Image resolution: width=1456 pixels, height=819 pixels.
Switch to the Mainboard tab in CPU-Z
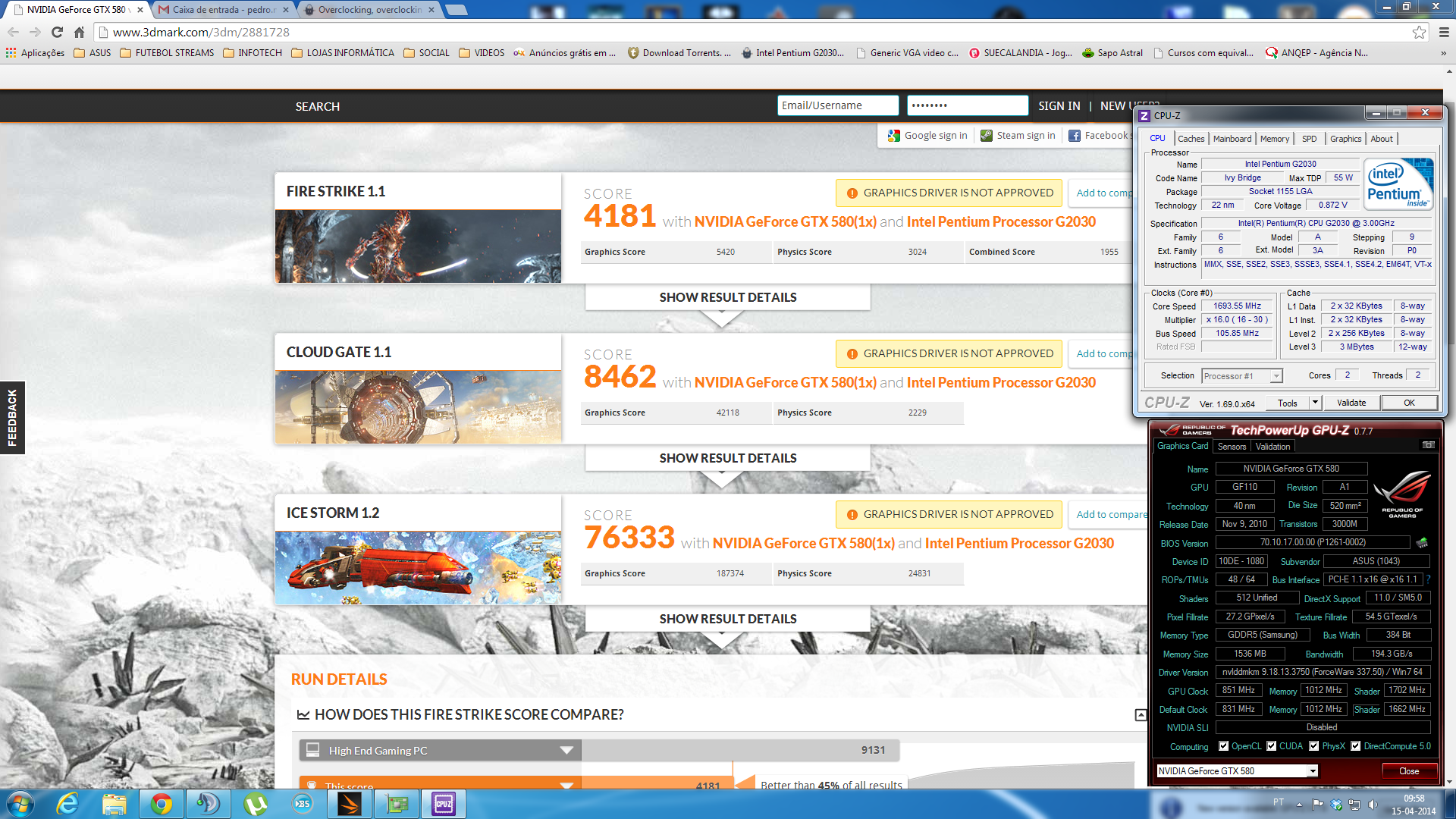pyautogui.click(x=1232, y=139)
